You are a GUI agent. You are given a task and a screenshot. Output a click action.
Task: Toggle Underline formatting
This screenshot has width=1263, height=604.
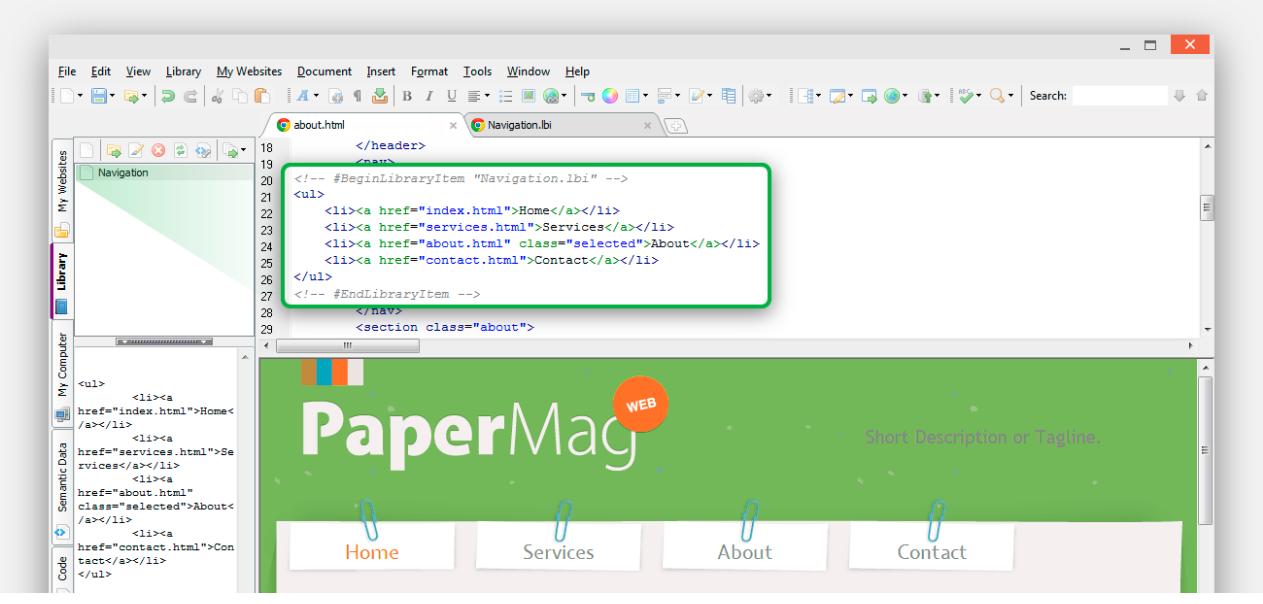(451, 96)
